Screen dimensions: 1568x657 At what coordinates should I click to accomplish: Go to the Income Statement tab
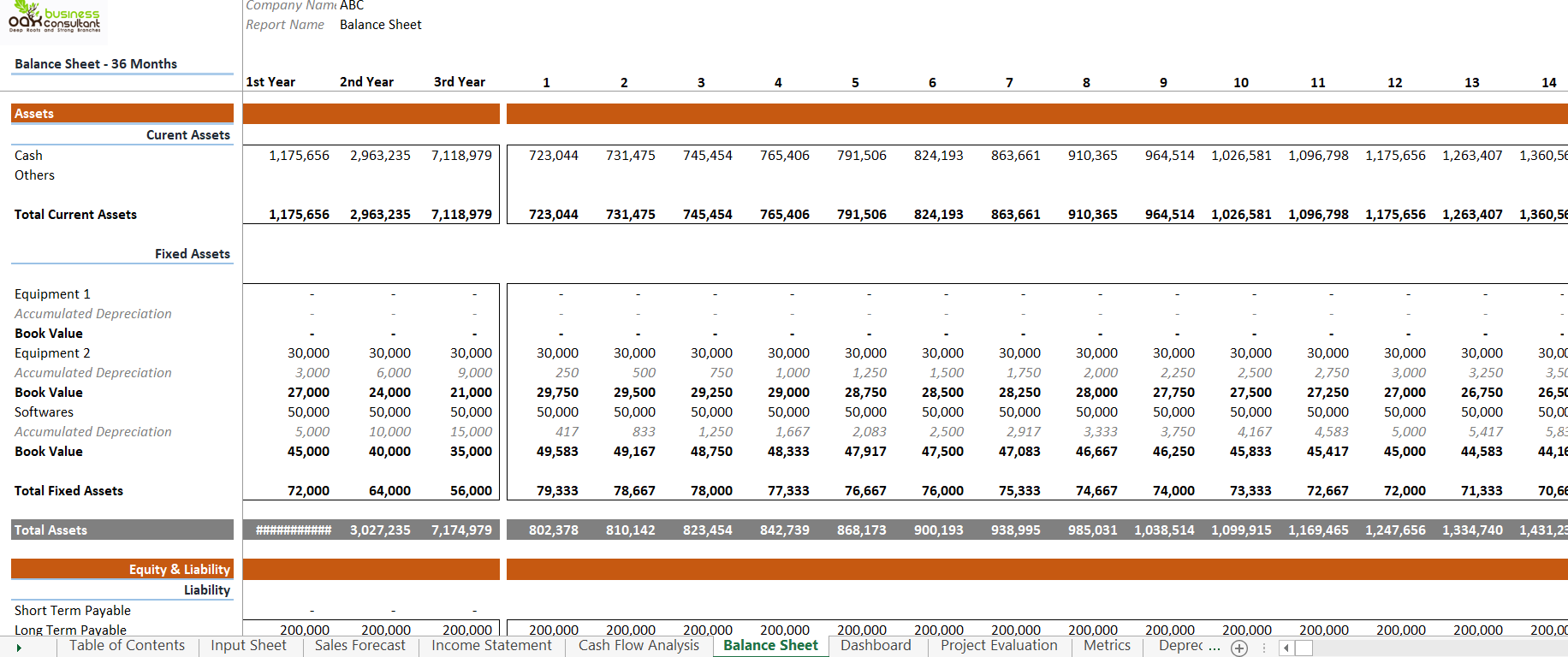tap(491, 646)
